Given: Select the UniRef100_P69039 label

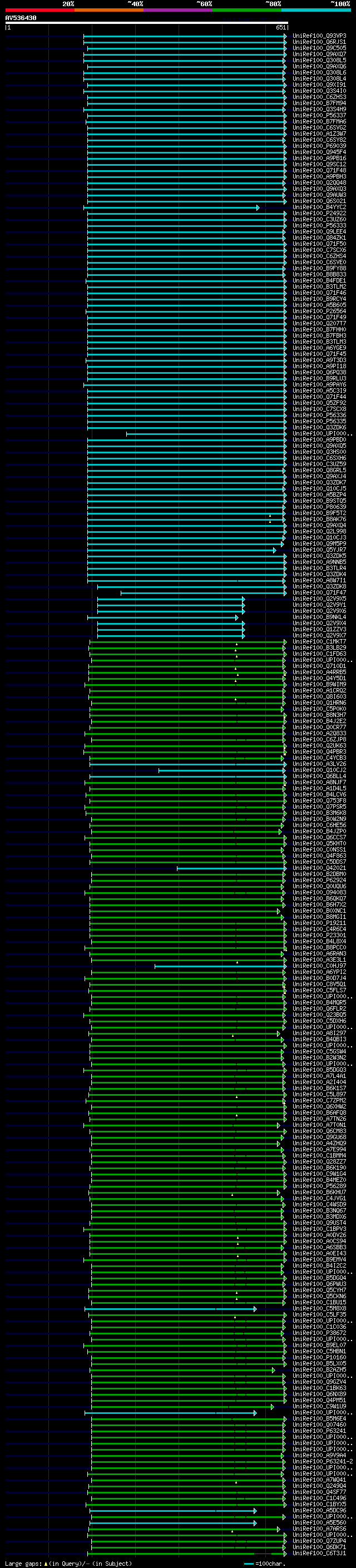Looking at the screenshot, I should 319,146.
